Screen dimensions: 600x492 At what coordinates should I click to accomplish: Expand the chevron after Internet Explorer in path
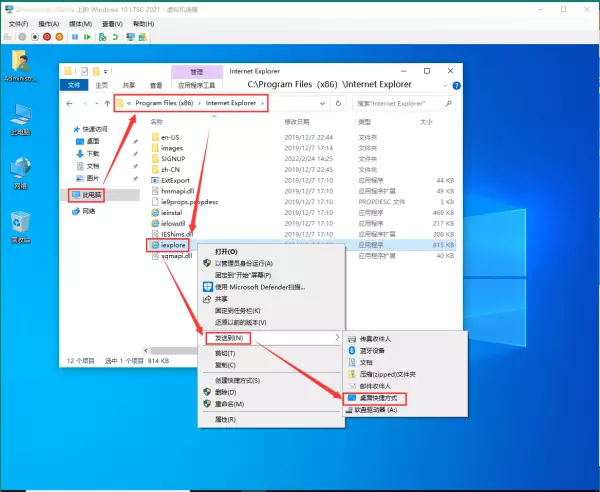pyautogui.click(x=262, y=103)
